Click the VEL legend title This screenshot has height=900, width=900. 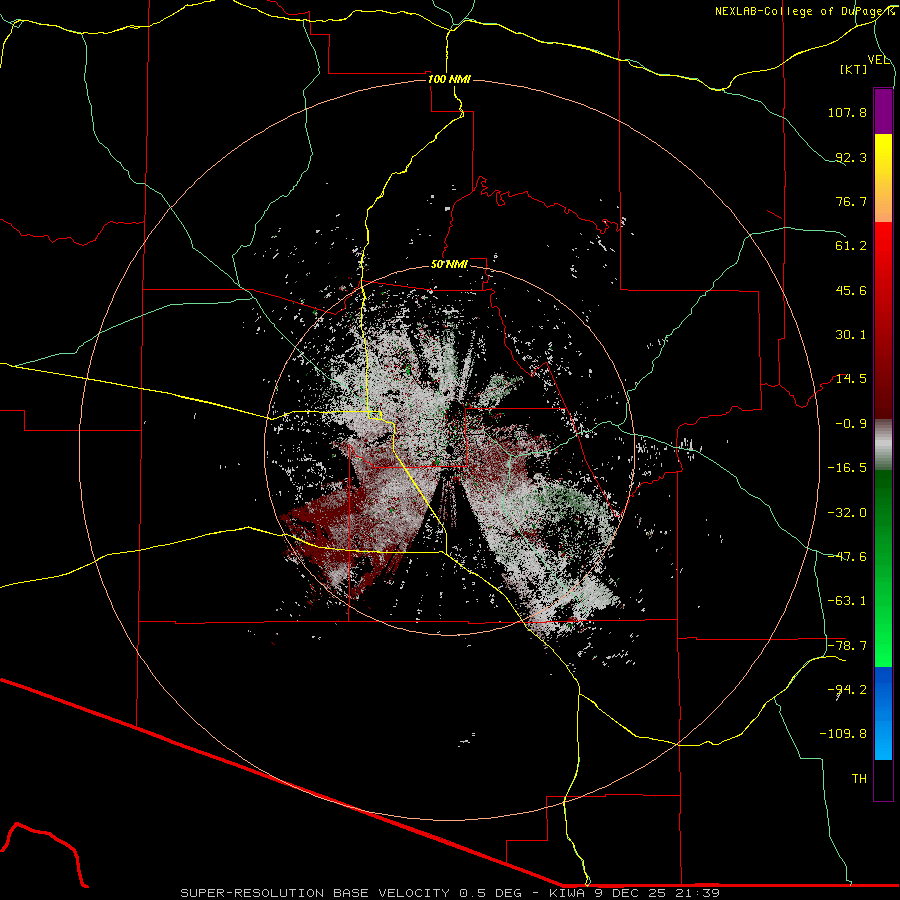pyautogui.click(x=878, y=60)
